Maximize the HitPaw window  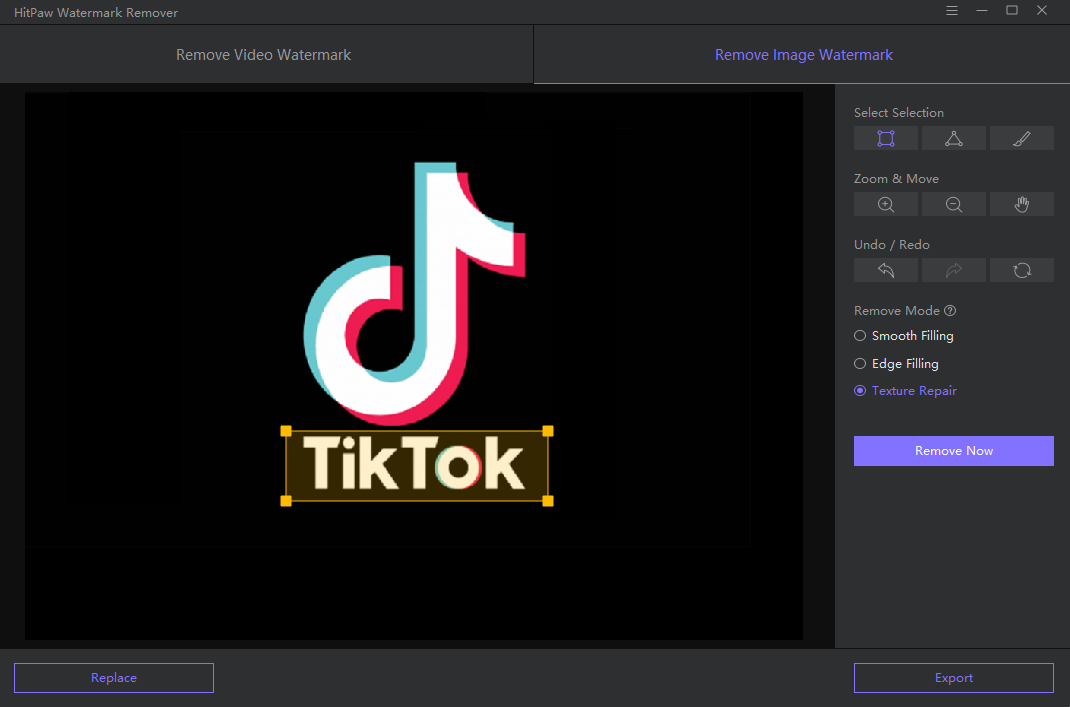pos(1012,10)
